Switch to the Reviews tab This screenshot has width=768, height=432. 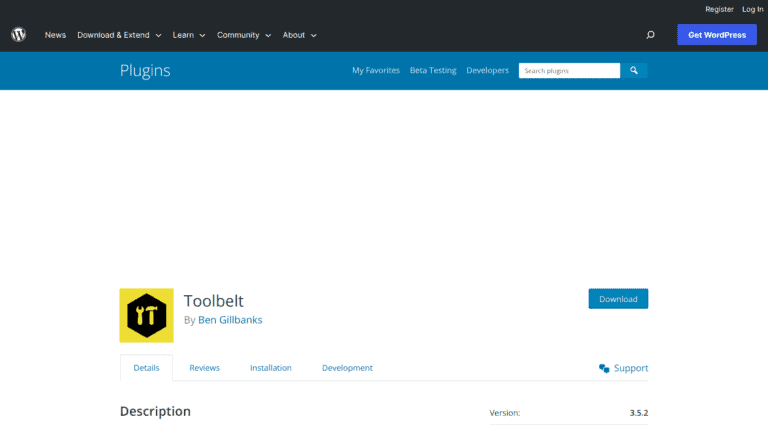click(204, 368)
